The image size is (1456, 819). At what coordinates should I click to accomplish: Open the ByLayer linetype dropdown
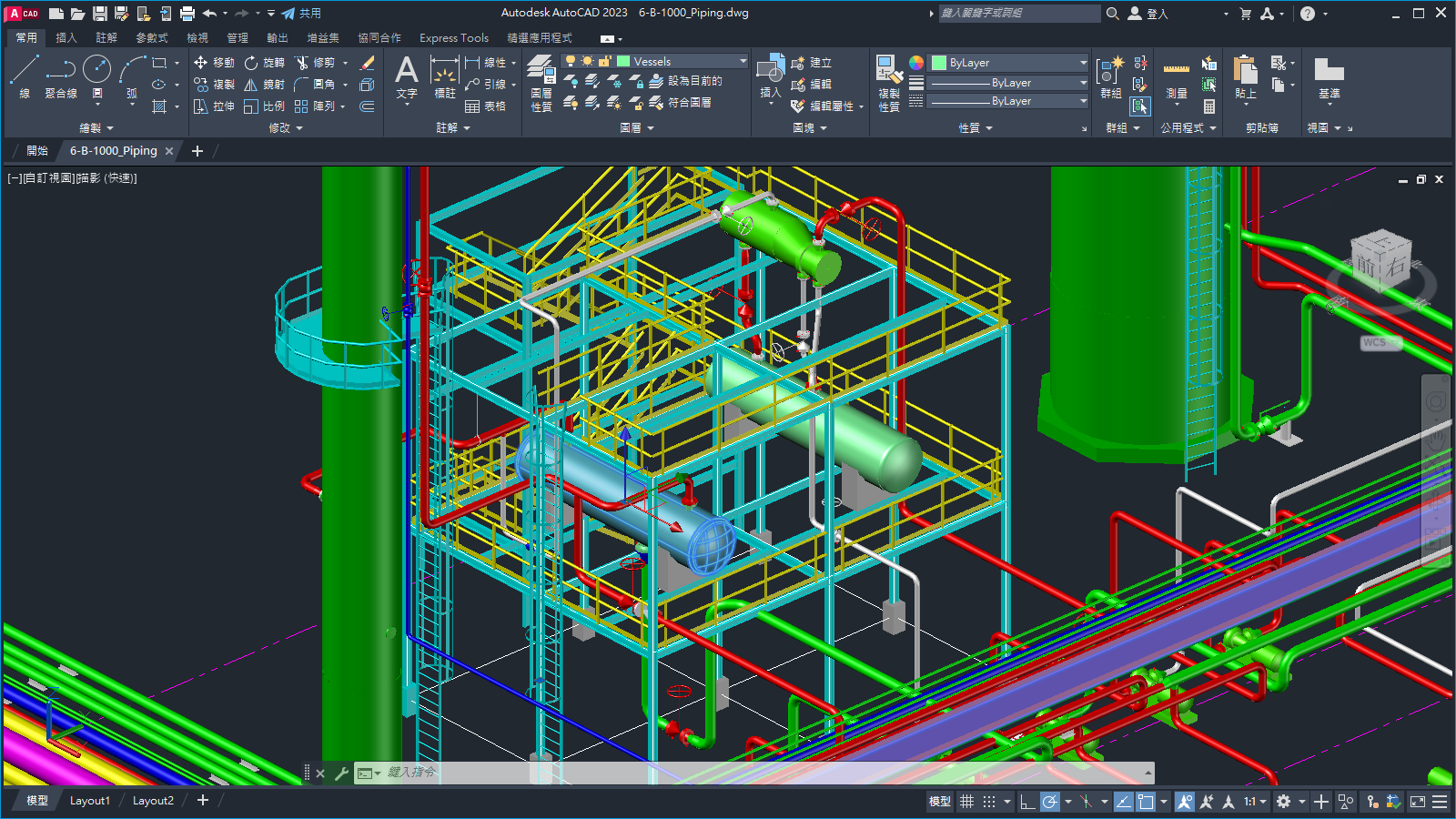1008,101
